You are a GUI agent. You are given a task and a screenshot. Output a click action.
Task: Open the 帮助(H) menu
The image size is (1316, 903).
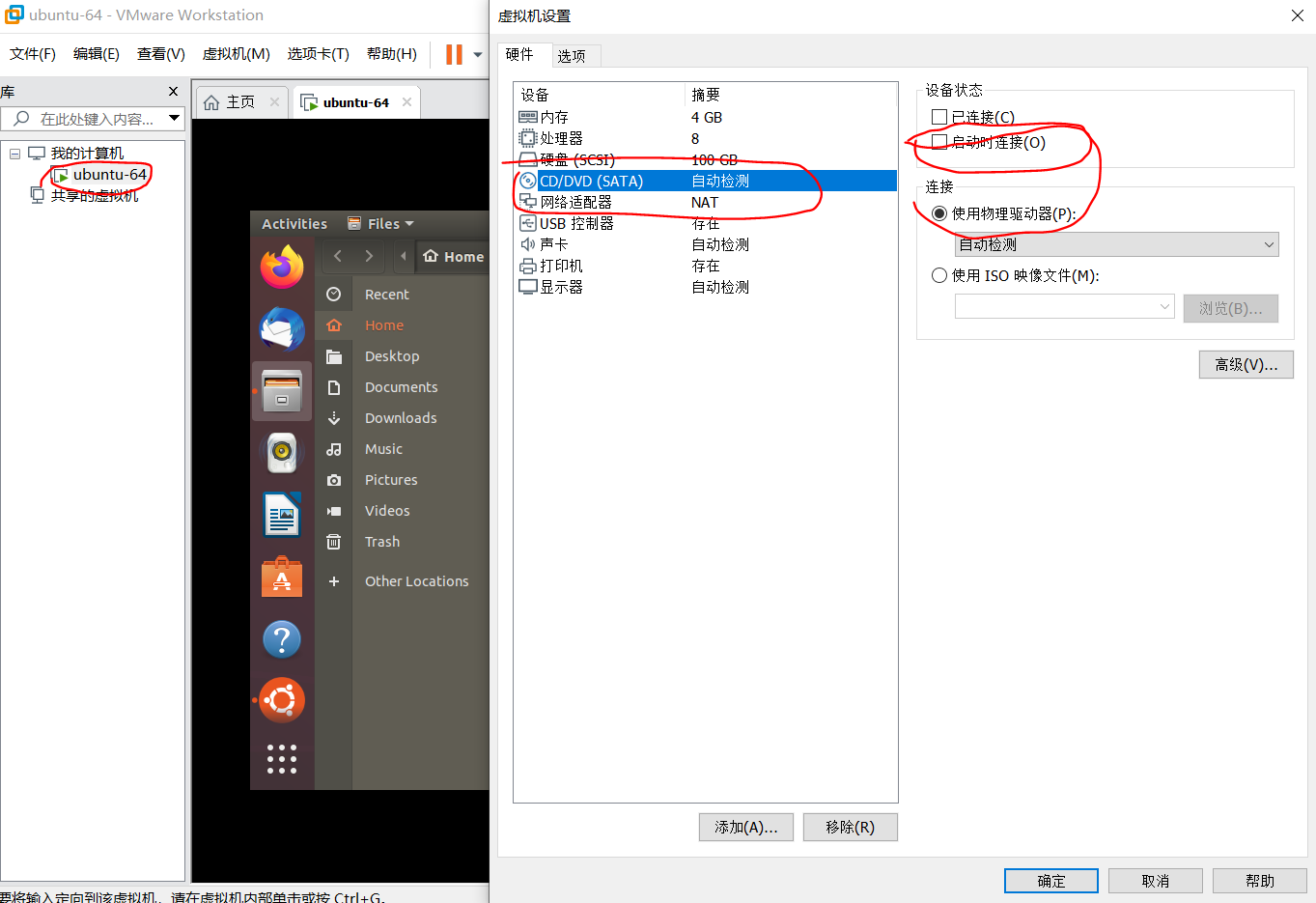(392, 54)
